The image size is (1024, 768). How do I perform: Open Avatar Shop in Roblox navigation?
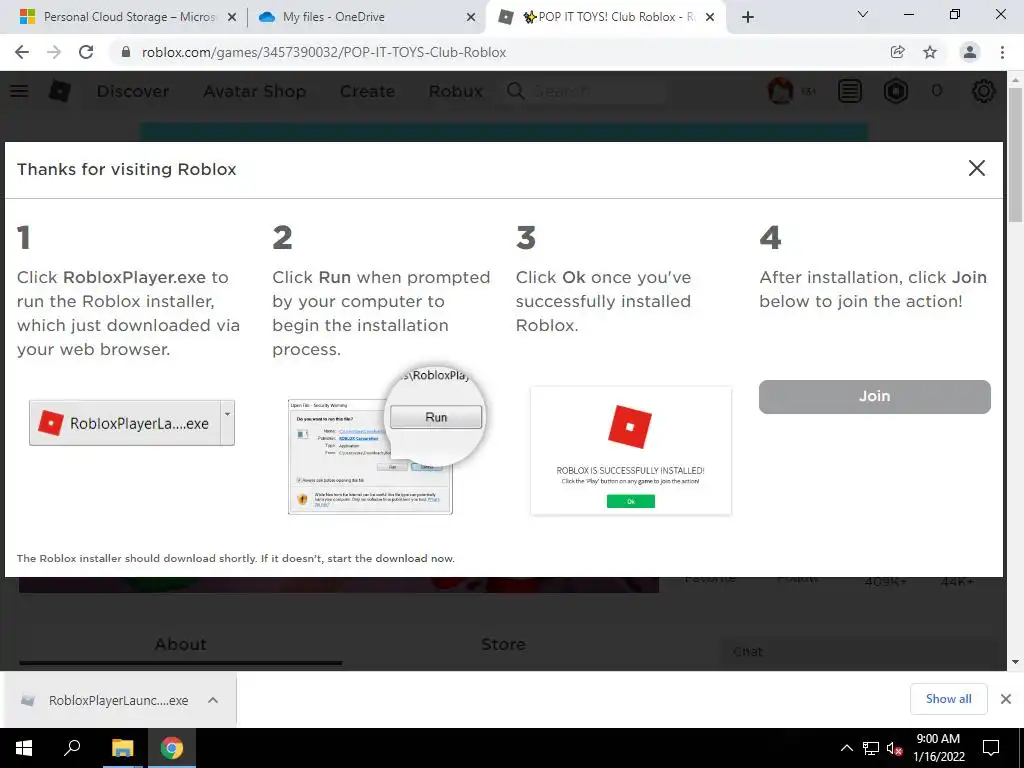click(255, 91)
